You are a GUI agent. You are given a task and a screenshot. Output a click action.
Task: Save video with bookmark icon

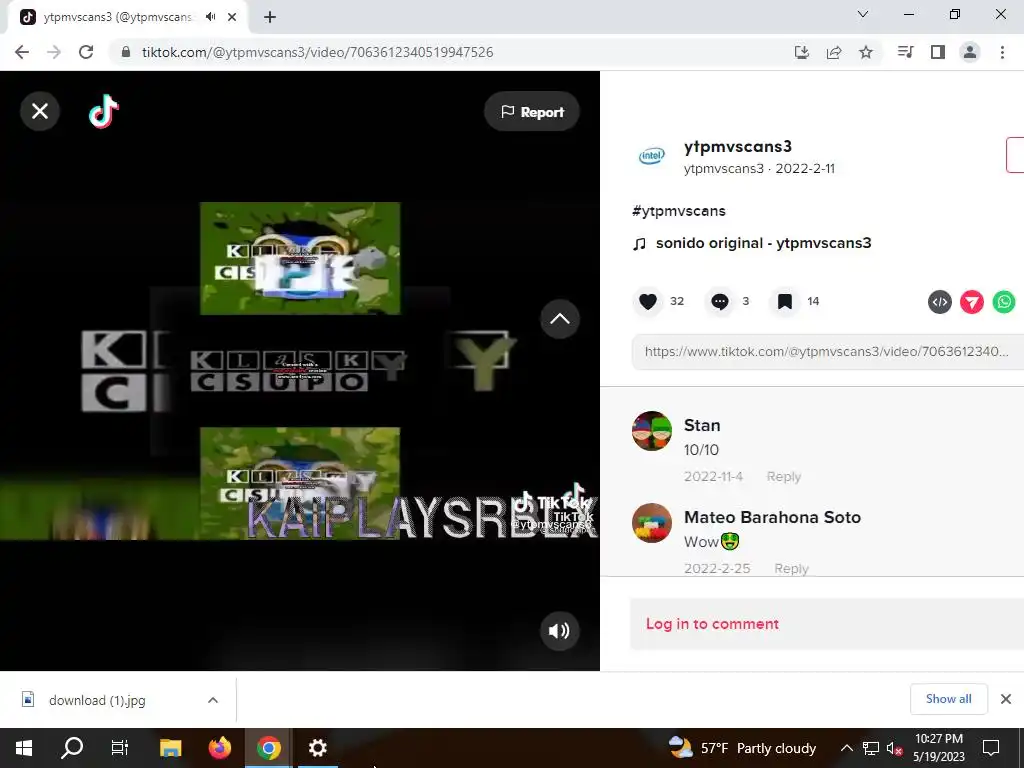[784, 301]
